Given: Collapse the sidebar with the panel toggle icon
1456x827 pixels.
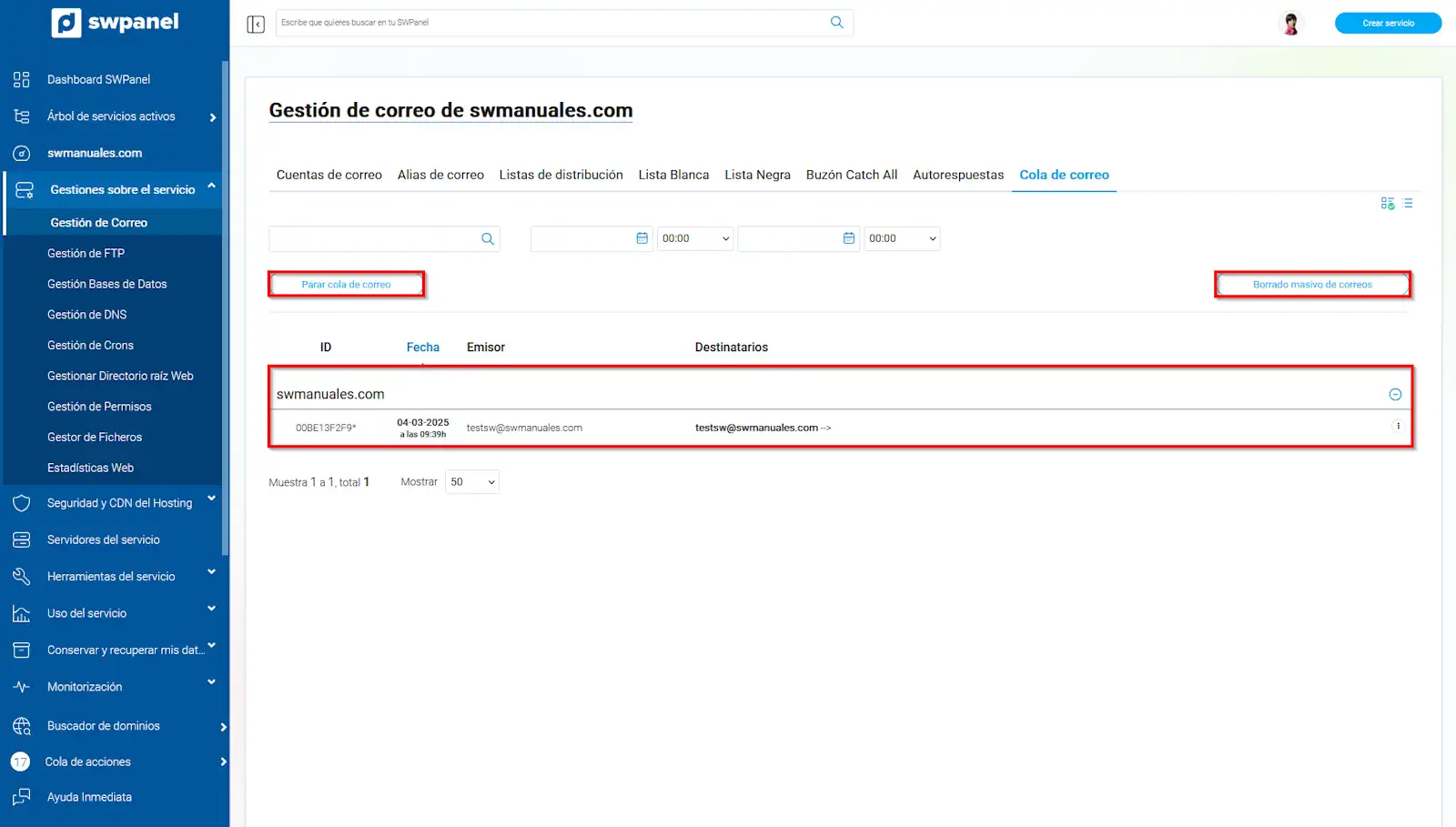Looking at the screenshot, I should pos(256,24).
